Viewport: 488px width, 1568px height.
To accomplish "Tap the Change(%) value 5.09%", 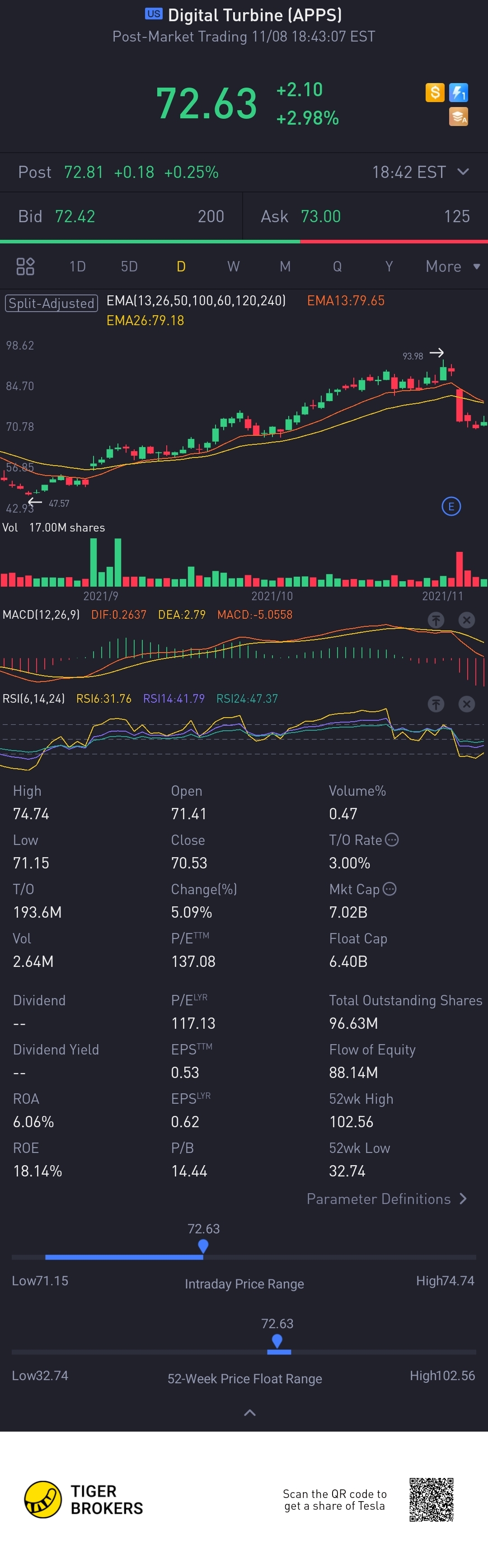I will [x=191, y=912].
